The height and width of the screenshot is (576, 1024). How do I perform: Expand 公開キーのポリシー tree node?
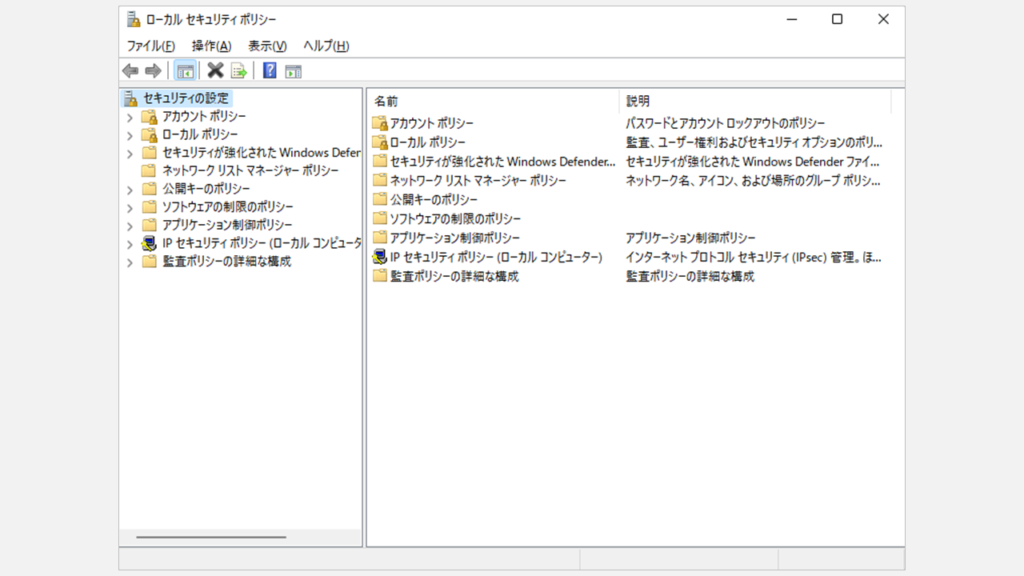click(129, 189)
